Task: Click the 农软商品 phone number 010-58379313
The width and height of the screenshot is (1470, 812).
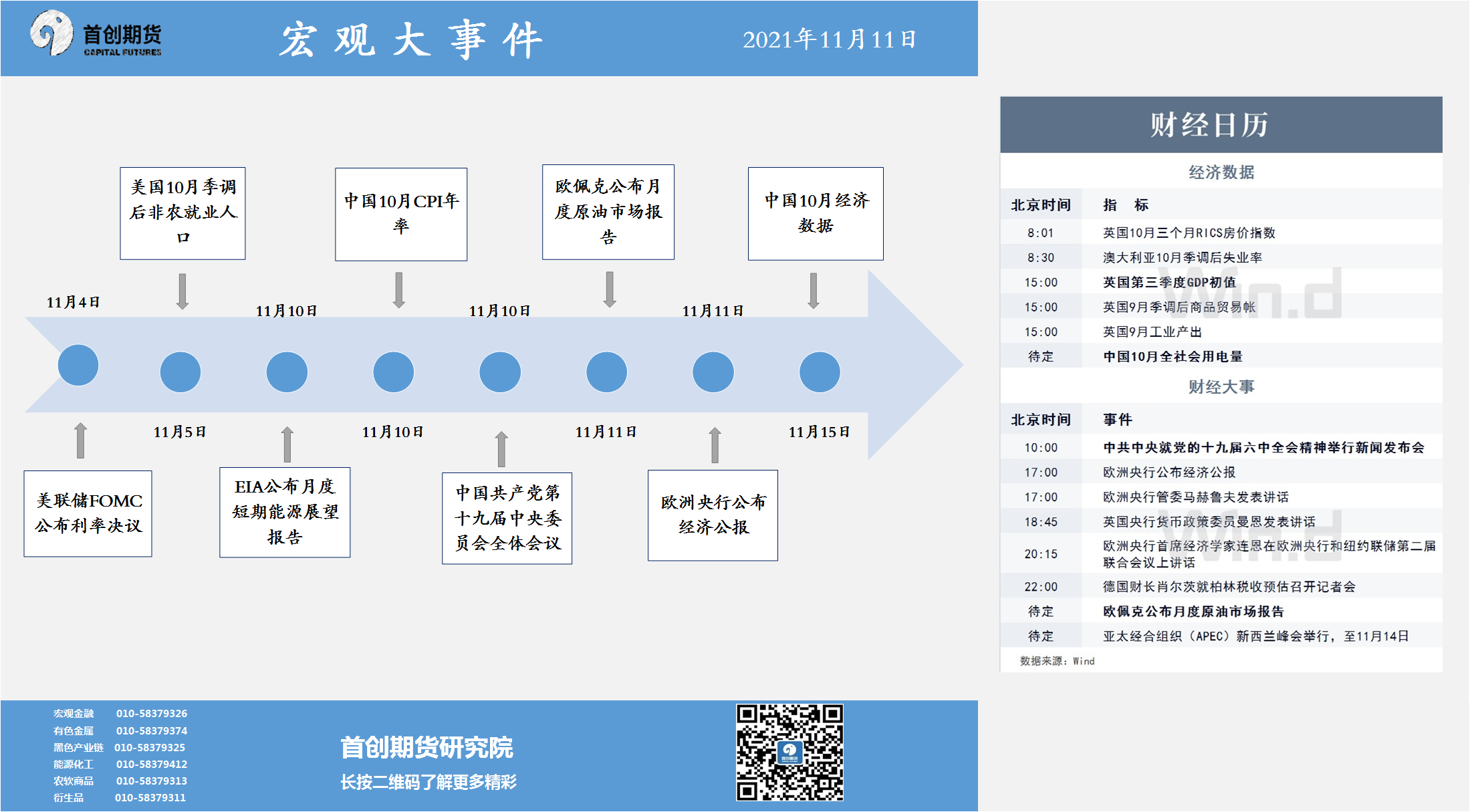Action: (x=152, y=781)
